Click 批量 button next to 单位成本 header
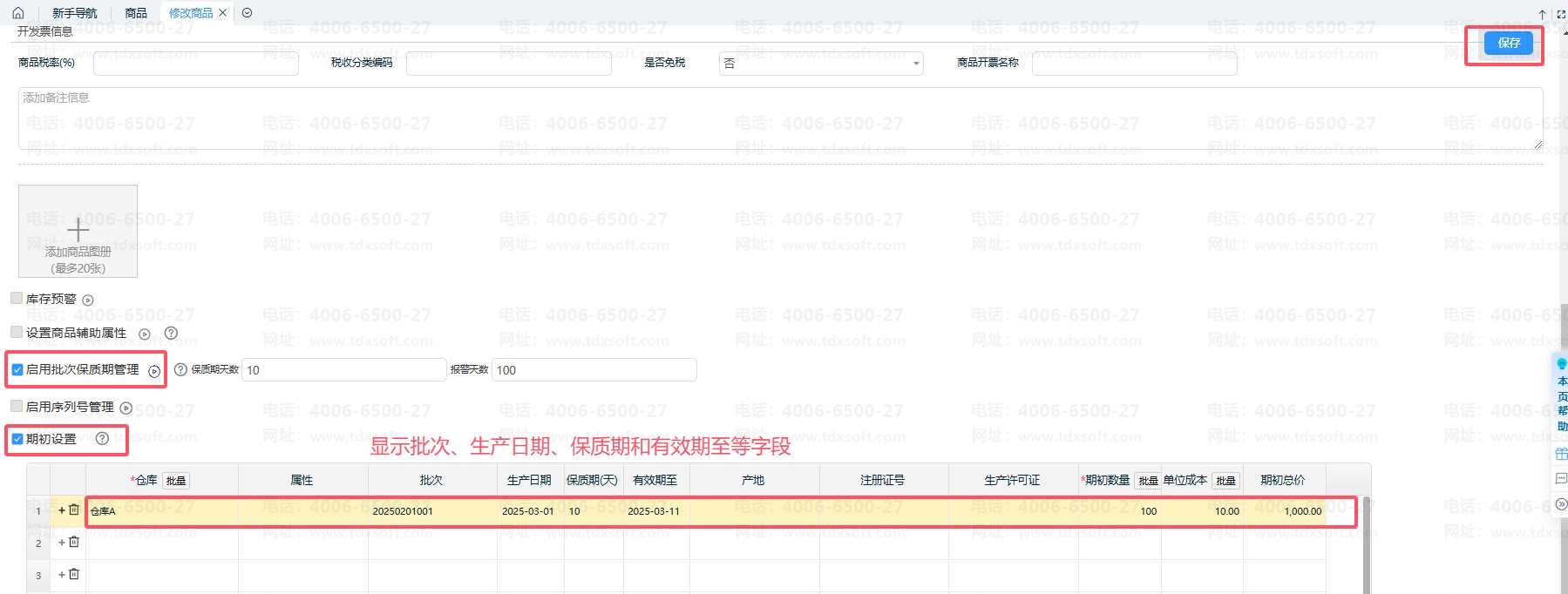Screen dimensions: 1568x594 [1226, 481]
